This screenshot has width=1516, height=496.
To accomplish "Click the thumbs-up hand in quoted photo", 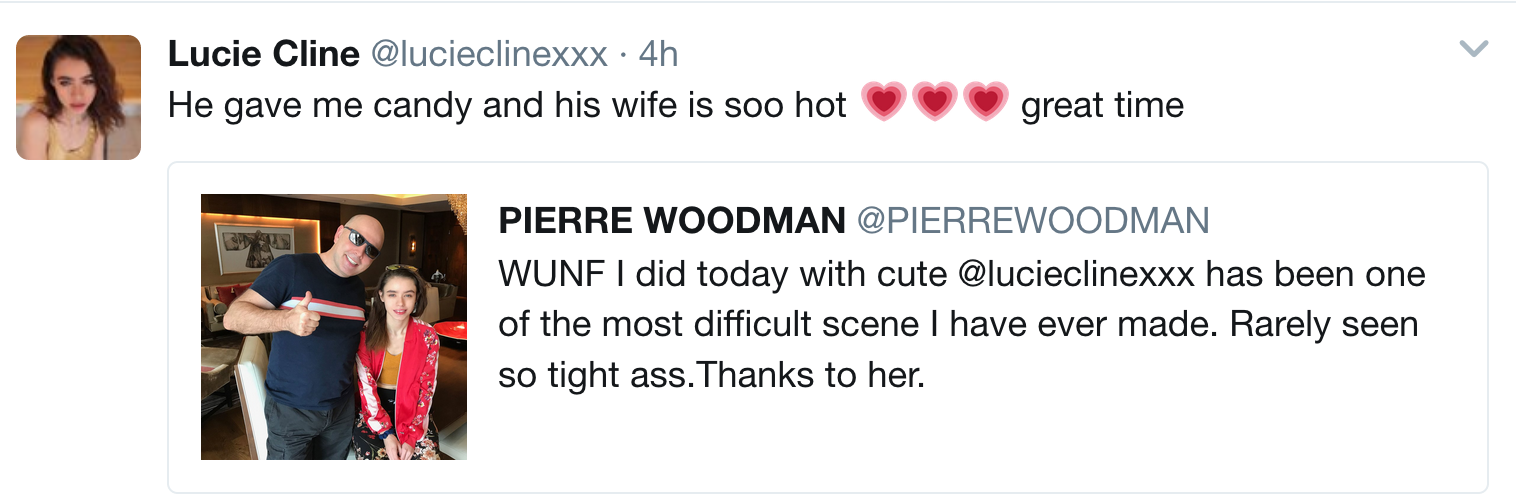I will point(304,317).
